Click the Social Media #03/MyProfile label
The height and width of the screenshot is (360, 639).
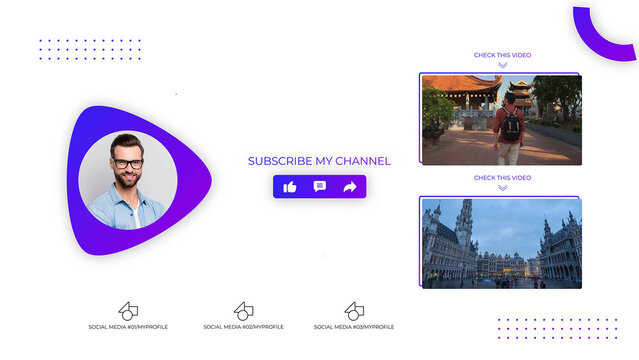[354, 327]
